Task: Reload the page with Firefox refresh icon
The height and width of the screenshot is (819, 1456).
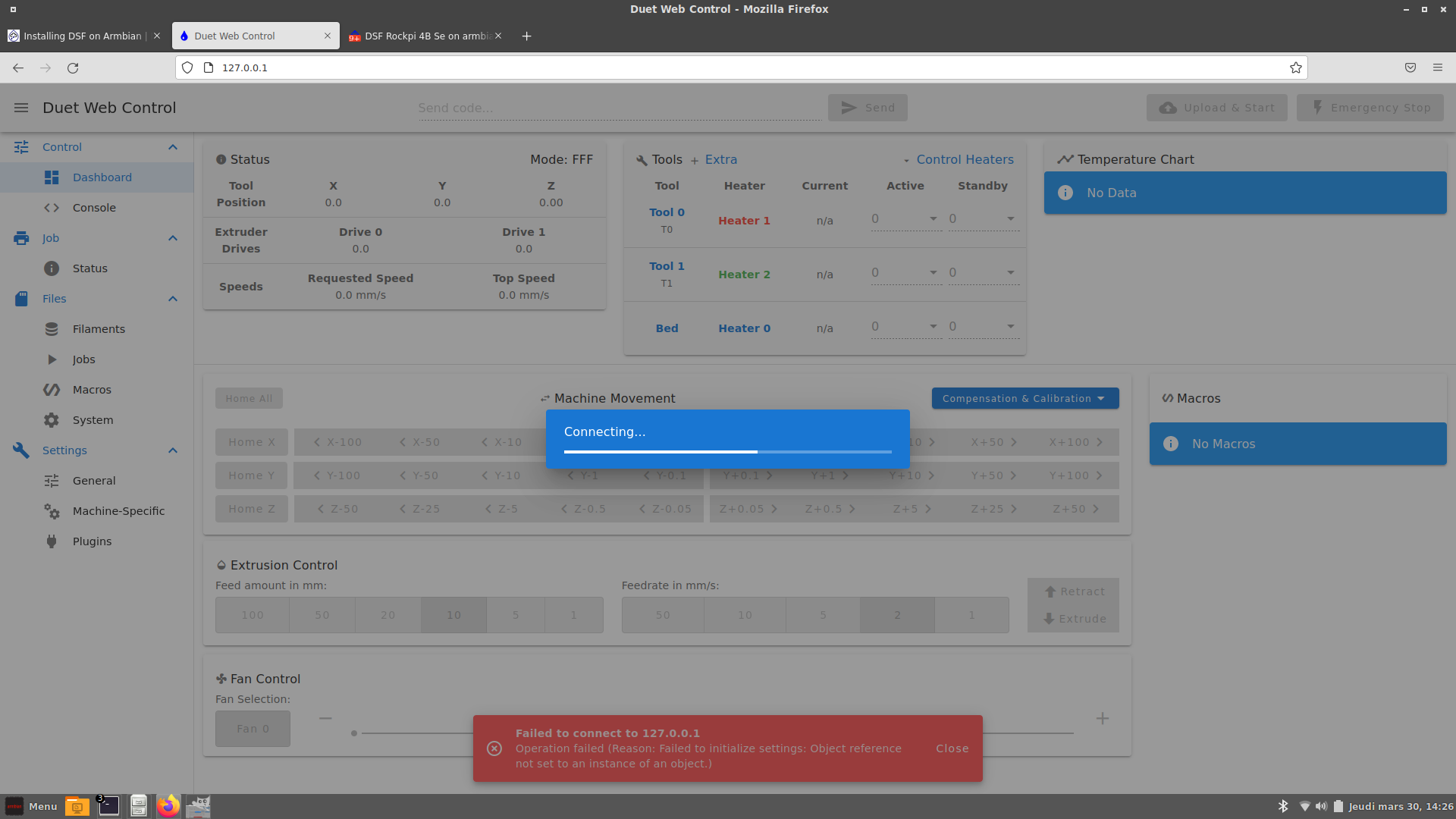Action: pos(73,67)
